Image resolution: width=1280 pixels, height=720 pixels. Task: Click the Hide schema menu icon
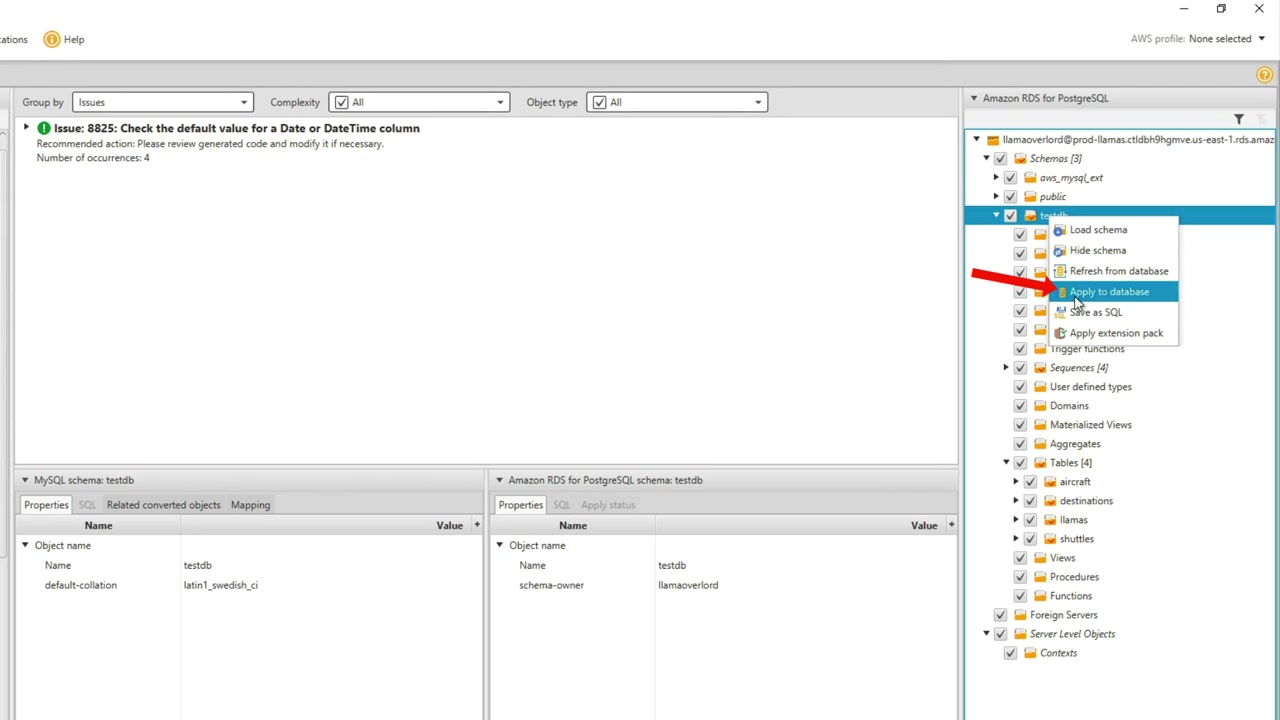click(1060, 251)
